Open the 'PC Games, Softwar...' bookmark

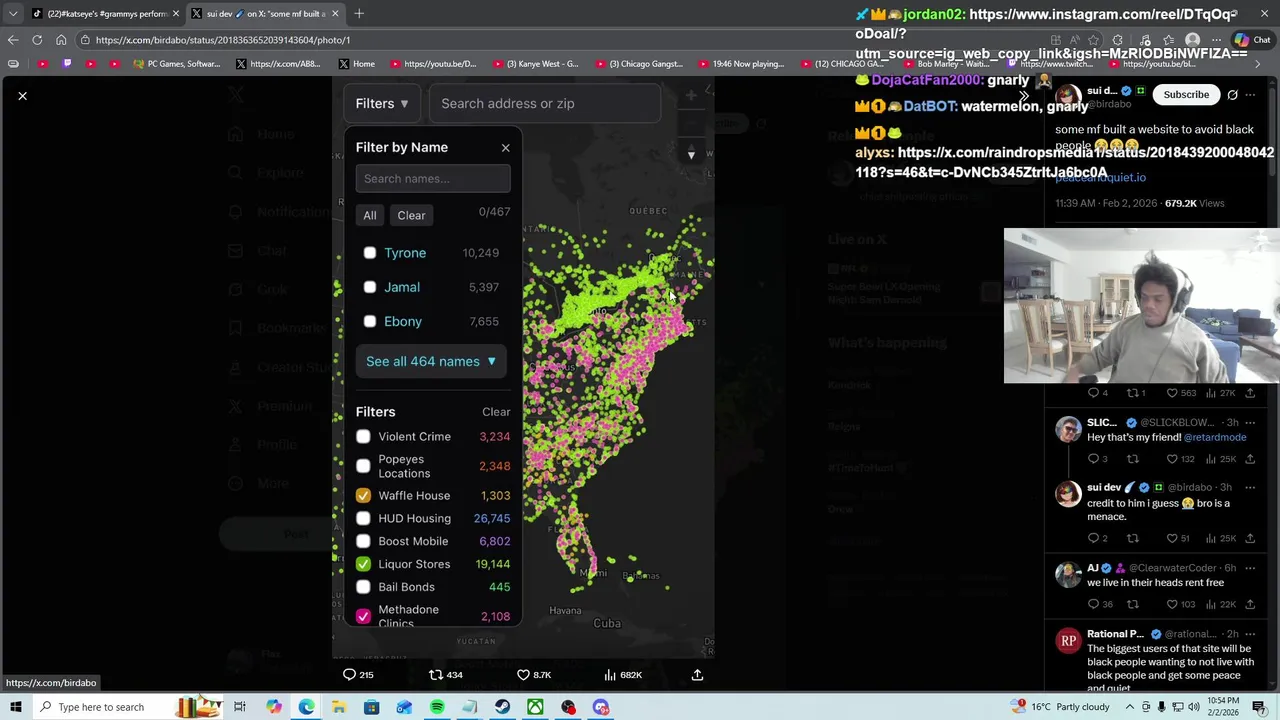[x=177, y=64]
